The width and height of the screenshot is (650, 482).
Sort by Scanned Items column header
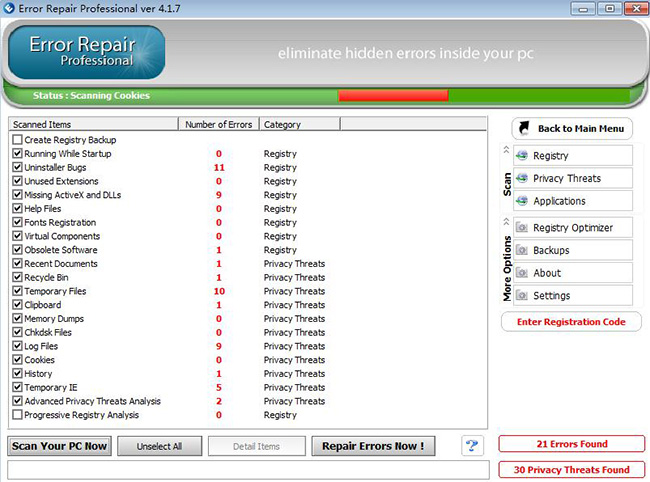(x=93, y=124)
